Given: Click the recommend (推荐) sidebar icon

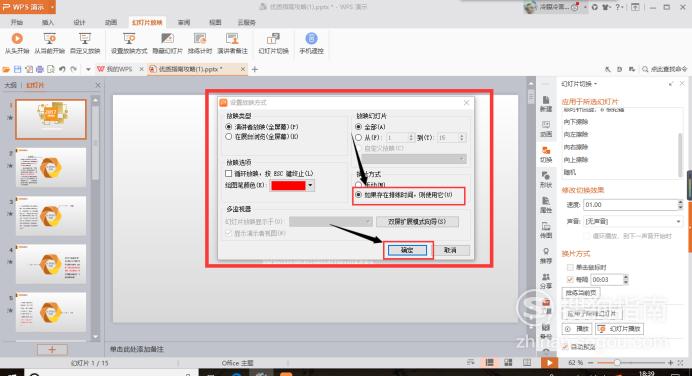Looking at the screenshot, I should (x=546, y=256).
